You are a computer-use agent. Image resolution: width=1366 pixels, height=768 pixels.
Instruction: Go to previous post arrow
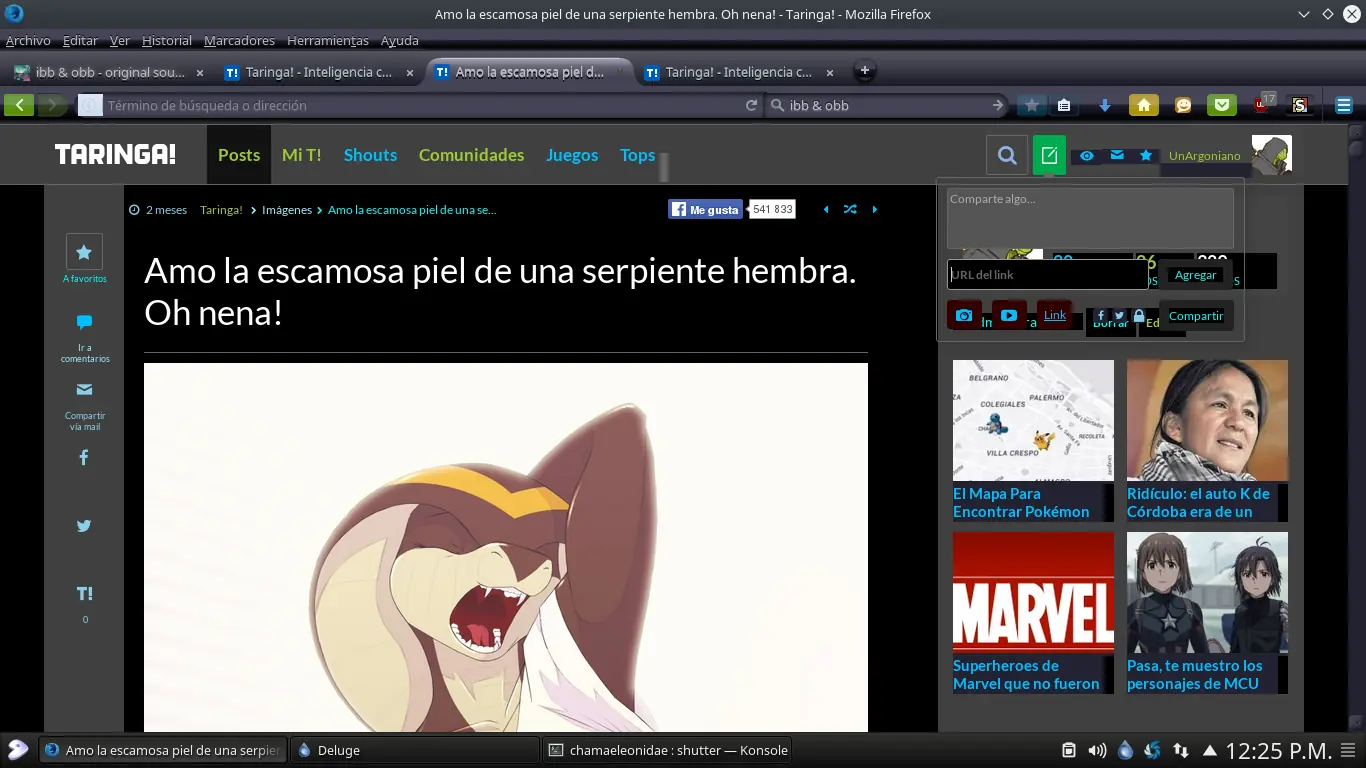pos(826,209)
